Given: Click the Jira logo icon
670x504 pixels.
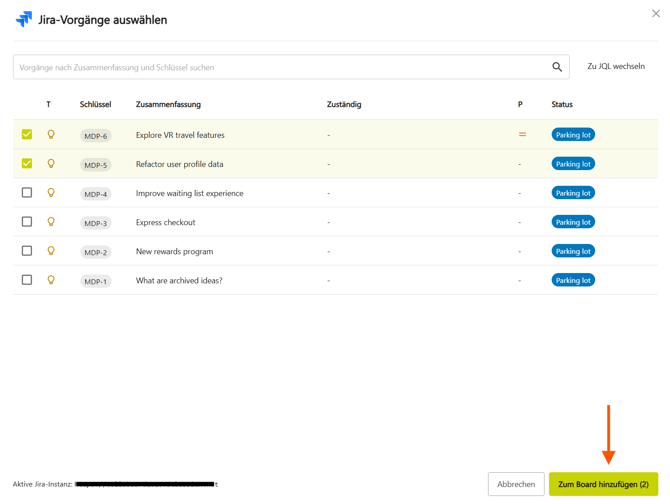Looking at the screenshot, I should pos(23,19).
